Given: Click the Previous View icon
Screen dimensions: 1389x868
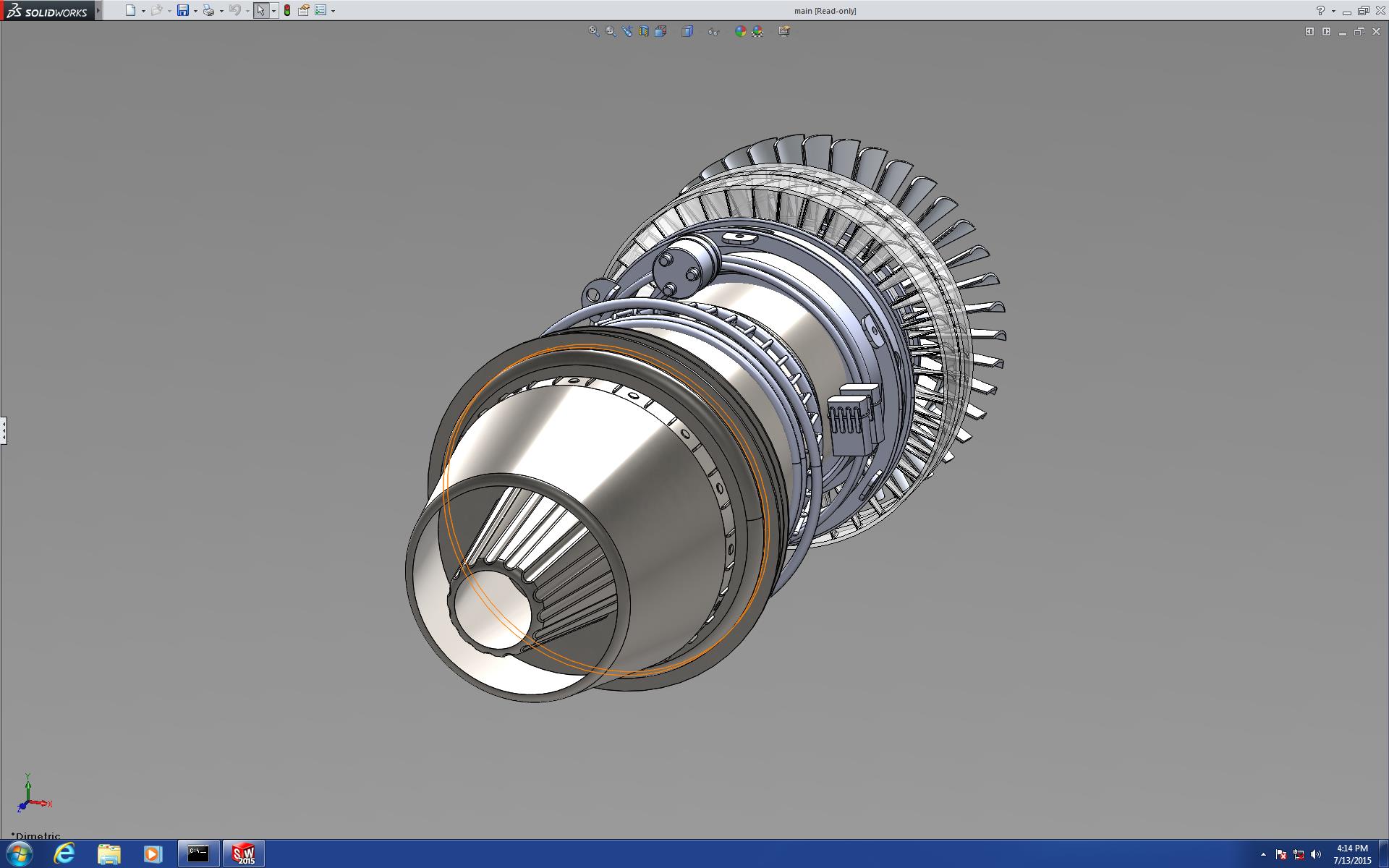Looking at the screenshot, I should click(x=627, y=31).
